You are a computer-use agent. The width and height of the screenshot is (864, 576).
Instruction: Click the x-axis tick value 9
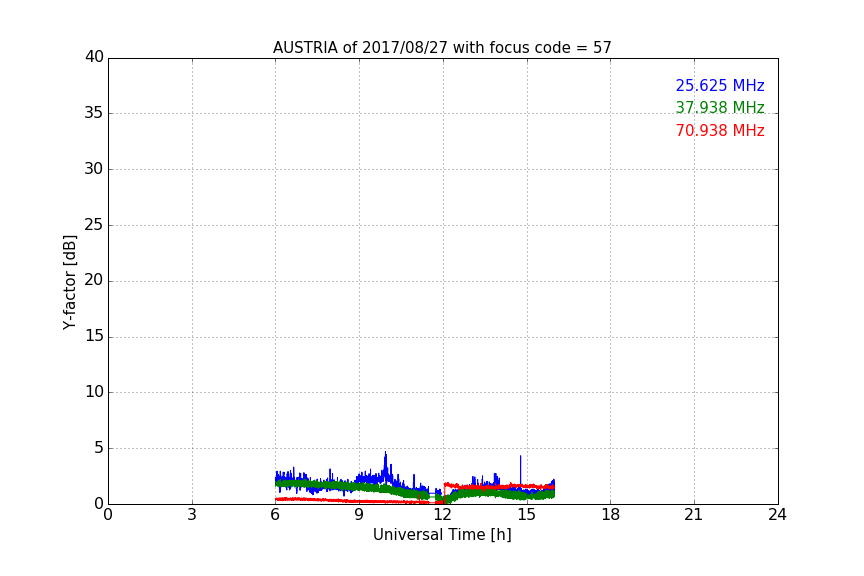[x=359, y=515]
